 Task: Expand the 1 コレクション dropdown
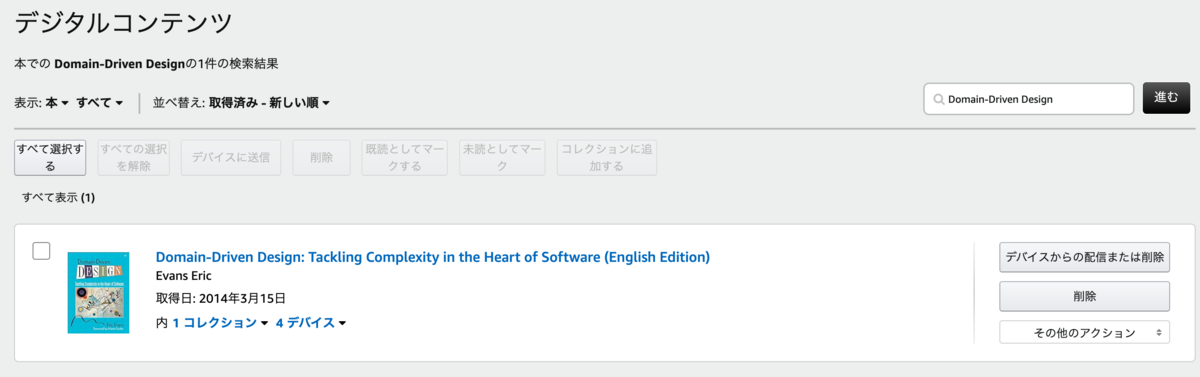pos(220,323)
